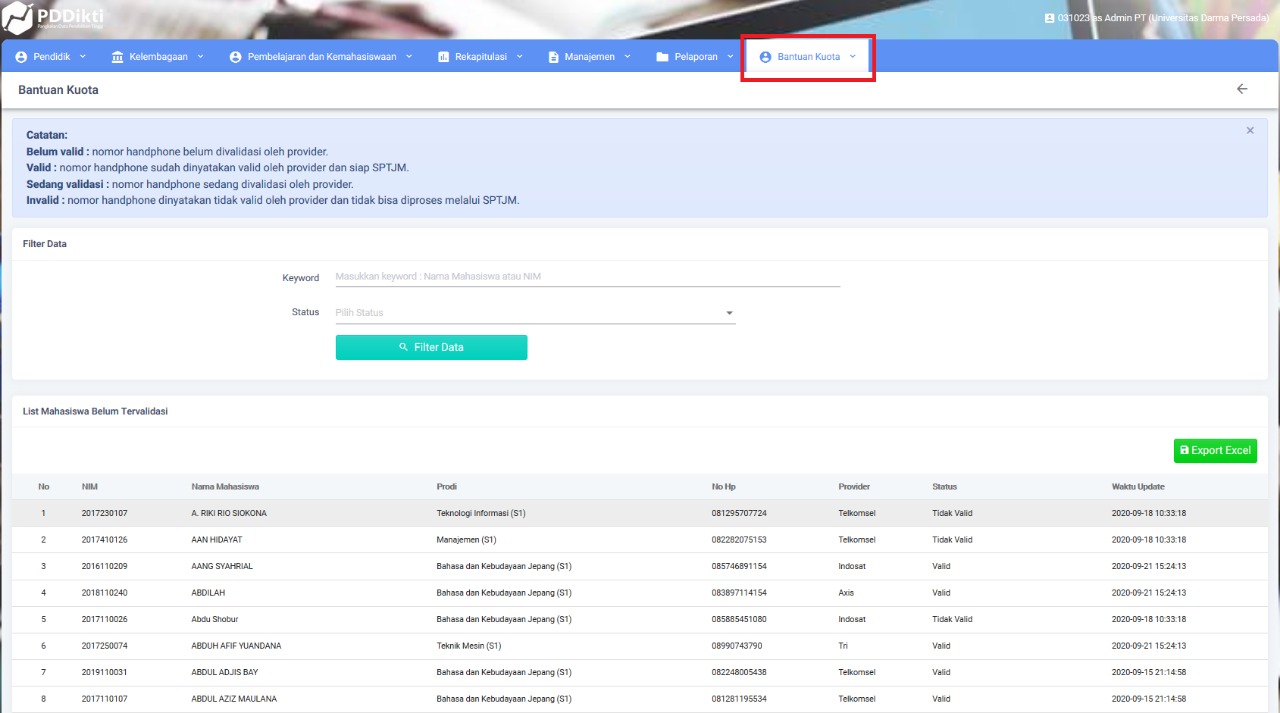The image size is (1280, 713).
Task: Click the Waktu Update column header
Action: (1138, 487)
